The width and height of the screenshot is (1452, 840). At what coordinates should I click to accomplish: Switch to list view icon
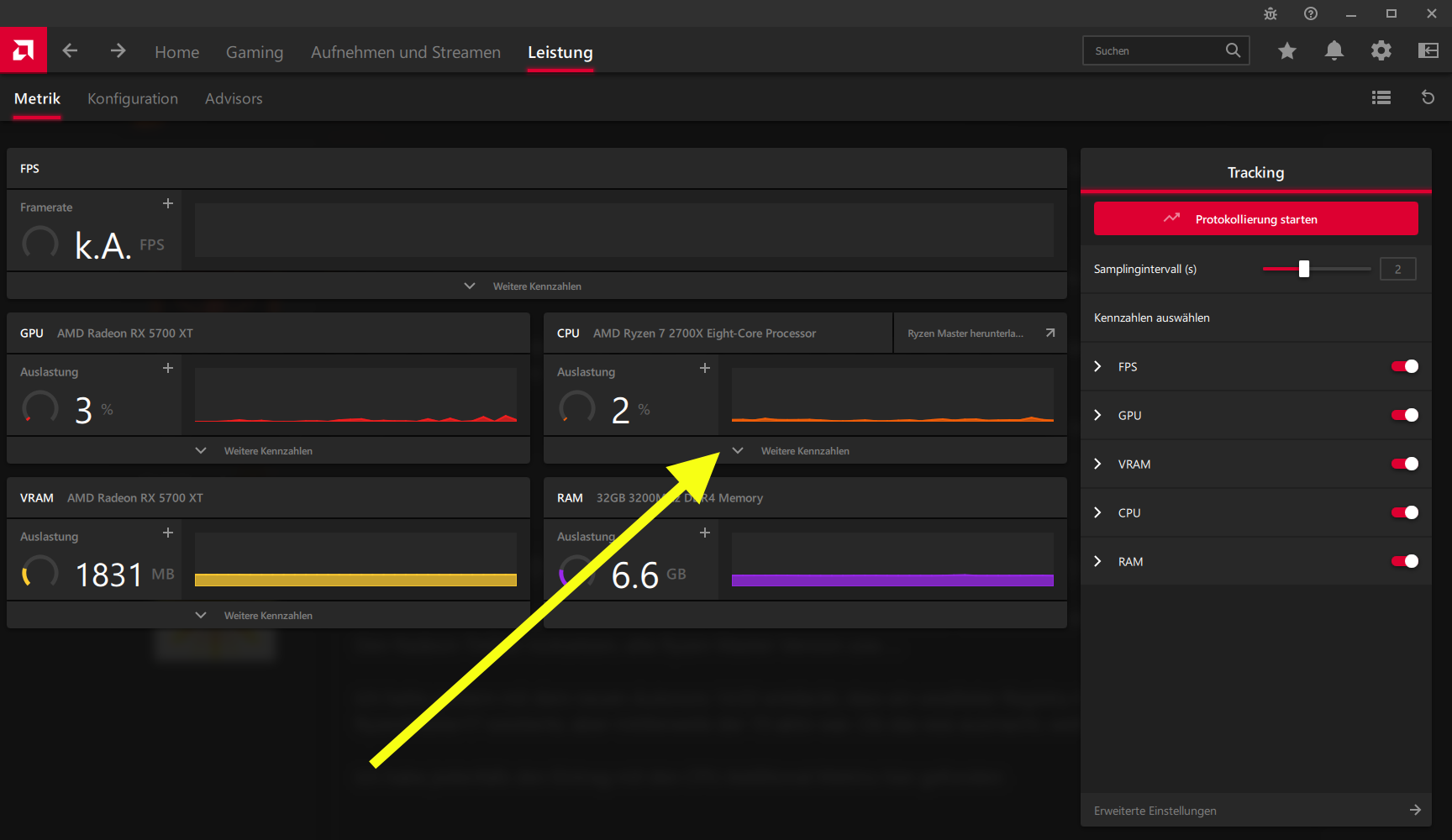[x=1381, y=98]
